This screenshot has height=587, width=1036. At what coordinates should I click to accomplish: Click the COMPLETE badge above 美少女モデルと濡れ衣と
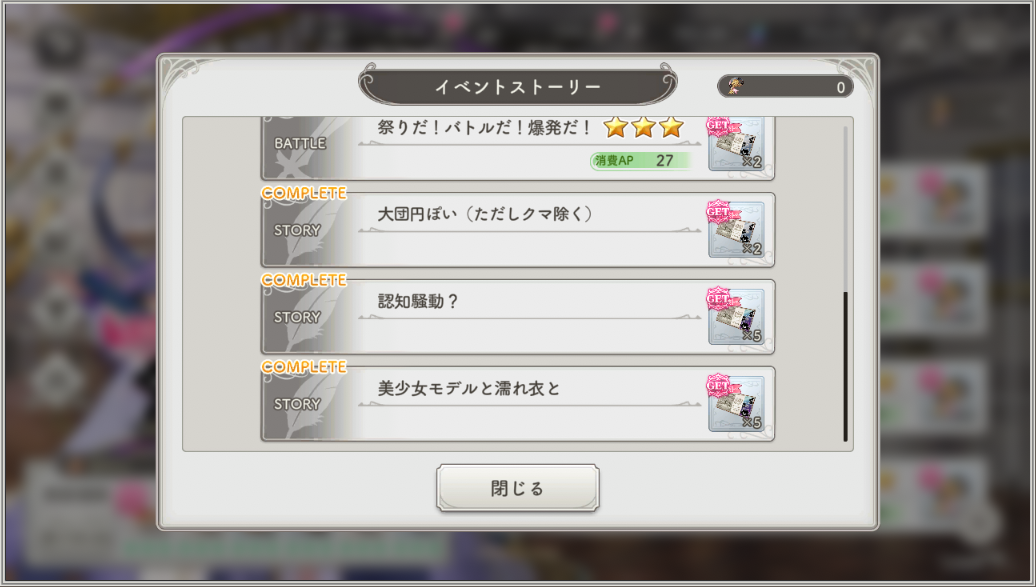tap(304, 367)
